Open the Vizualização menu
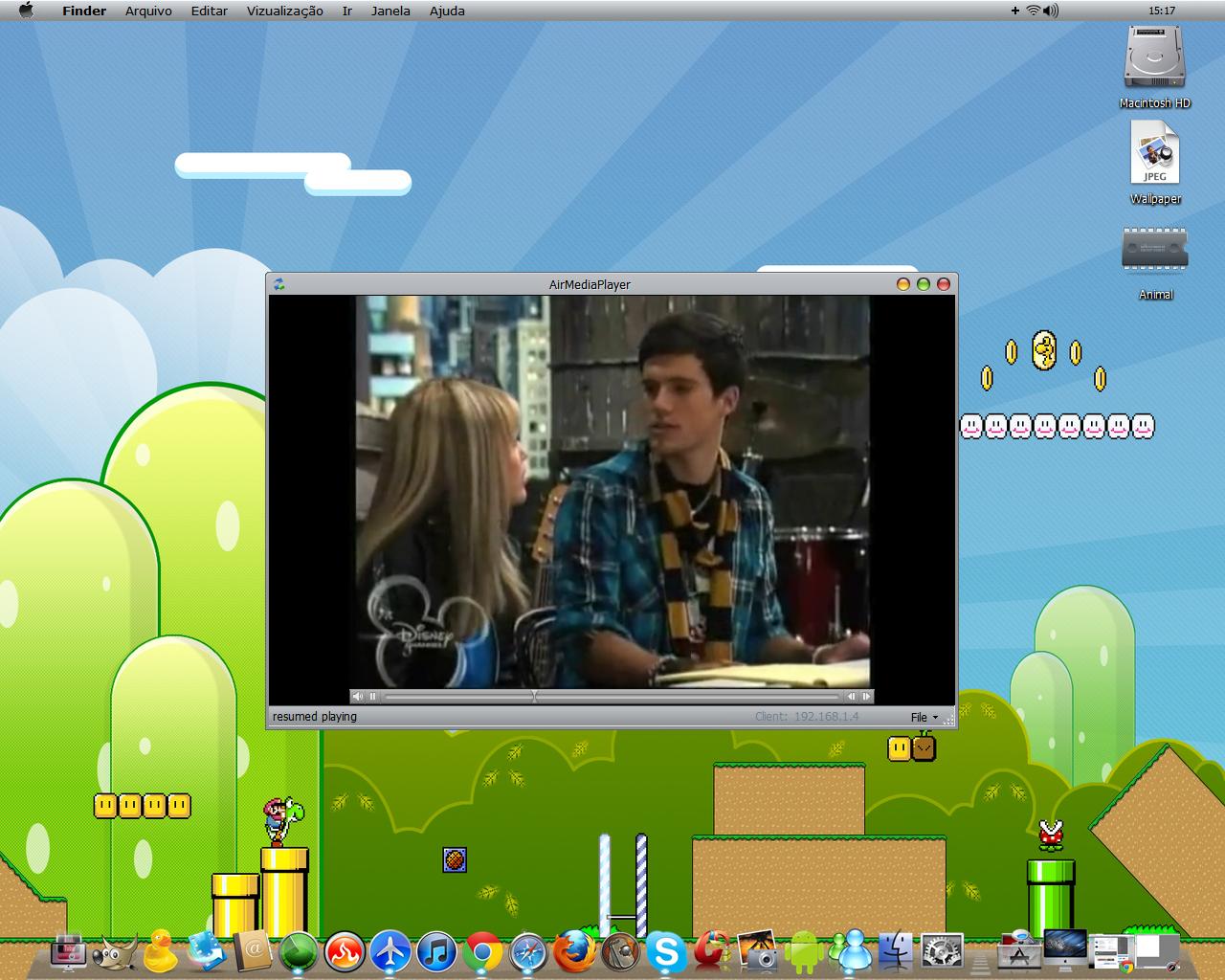 pos(285,11)
